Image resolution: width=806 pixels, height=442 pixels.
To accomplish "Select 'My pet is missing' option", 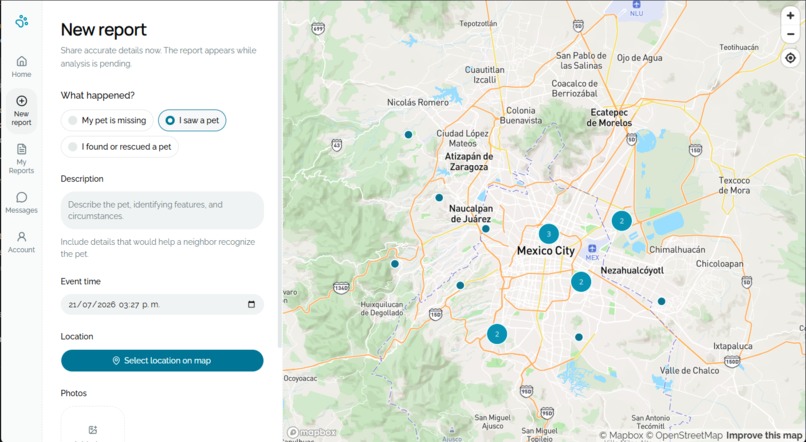I will pos(107,120).
